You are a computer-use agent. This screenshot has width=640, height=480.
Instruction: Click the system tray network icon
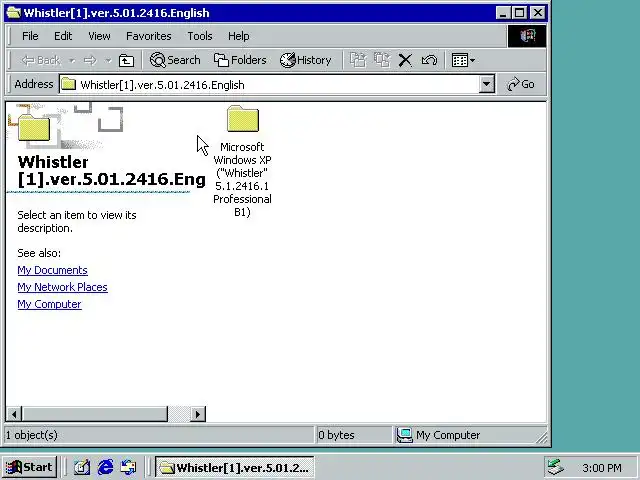[556, 468]
